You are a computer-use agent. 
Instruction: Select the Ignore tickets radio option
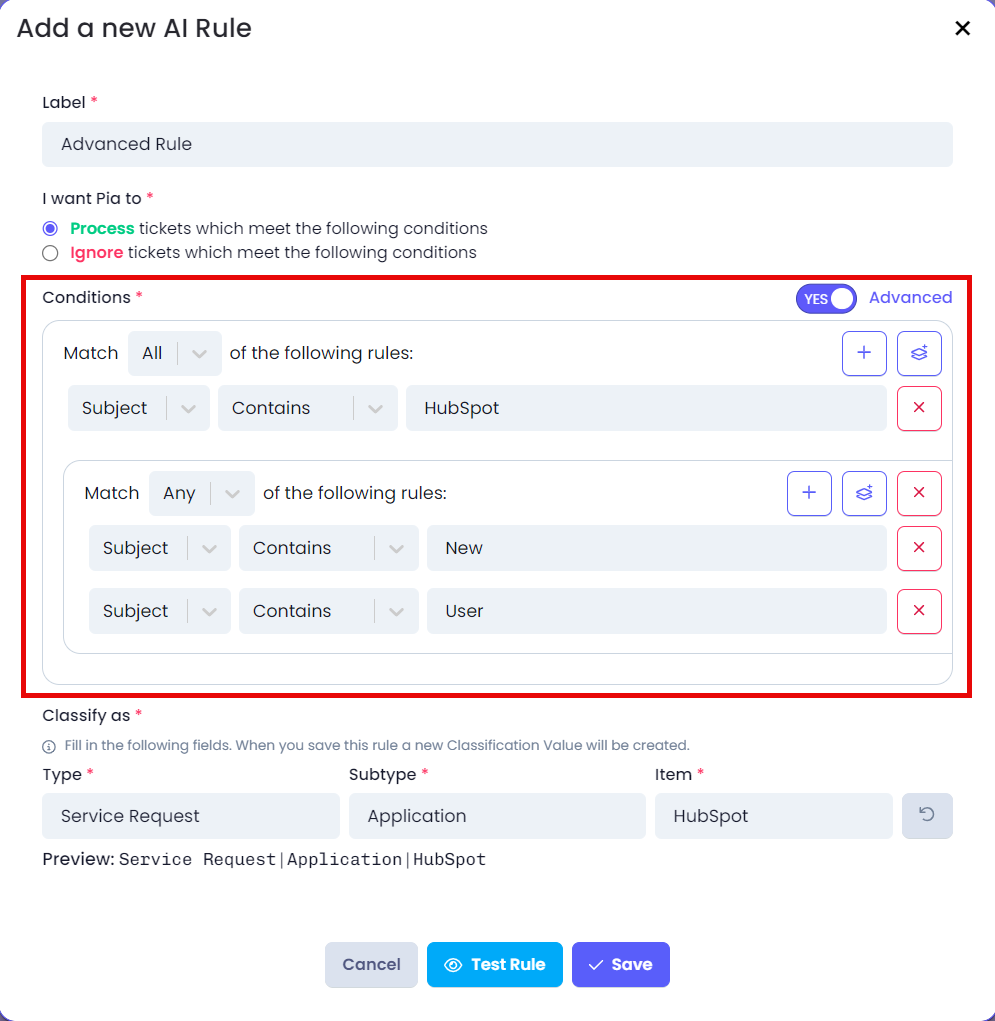[50, 253]
